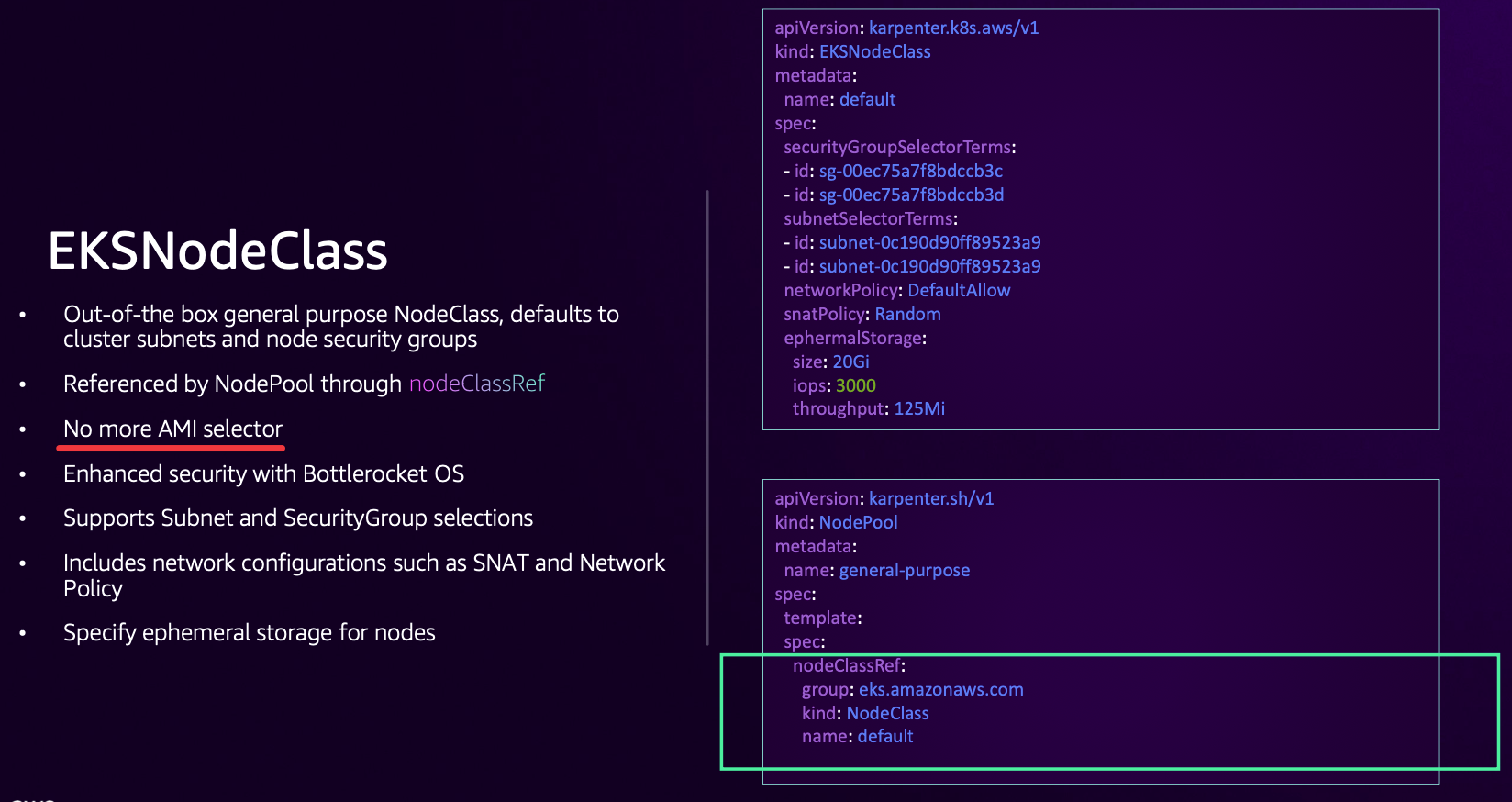The width and height of the screenshot is (1512, 802).
Task: Click second subnet-0c190d90ff89523a9 id line
Action: [912, 267]
